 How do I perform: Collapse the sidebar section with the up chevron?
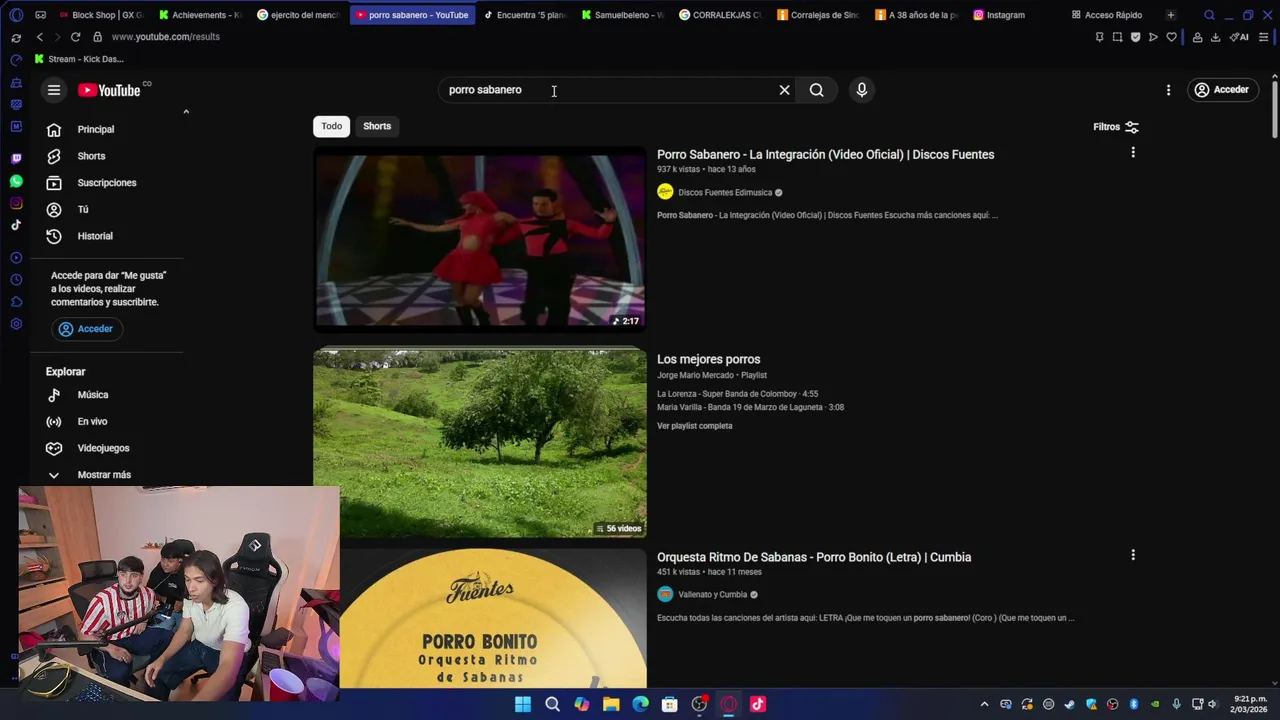[186, 112]
